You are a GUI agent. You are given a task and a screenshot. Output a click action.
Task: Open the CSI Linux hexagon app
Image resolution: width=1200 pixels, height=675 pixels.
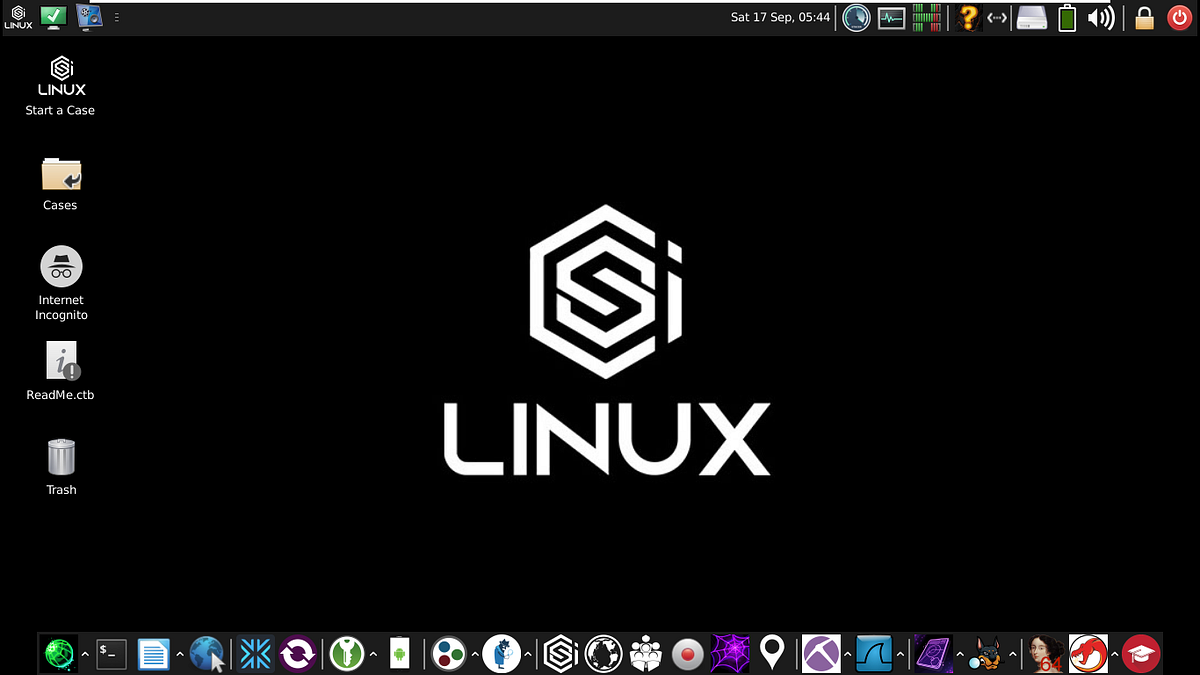tap(560, 653)
